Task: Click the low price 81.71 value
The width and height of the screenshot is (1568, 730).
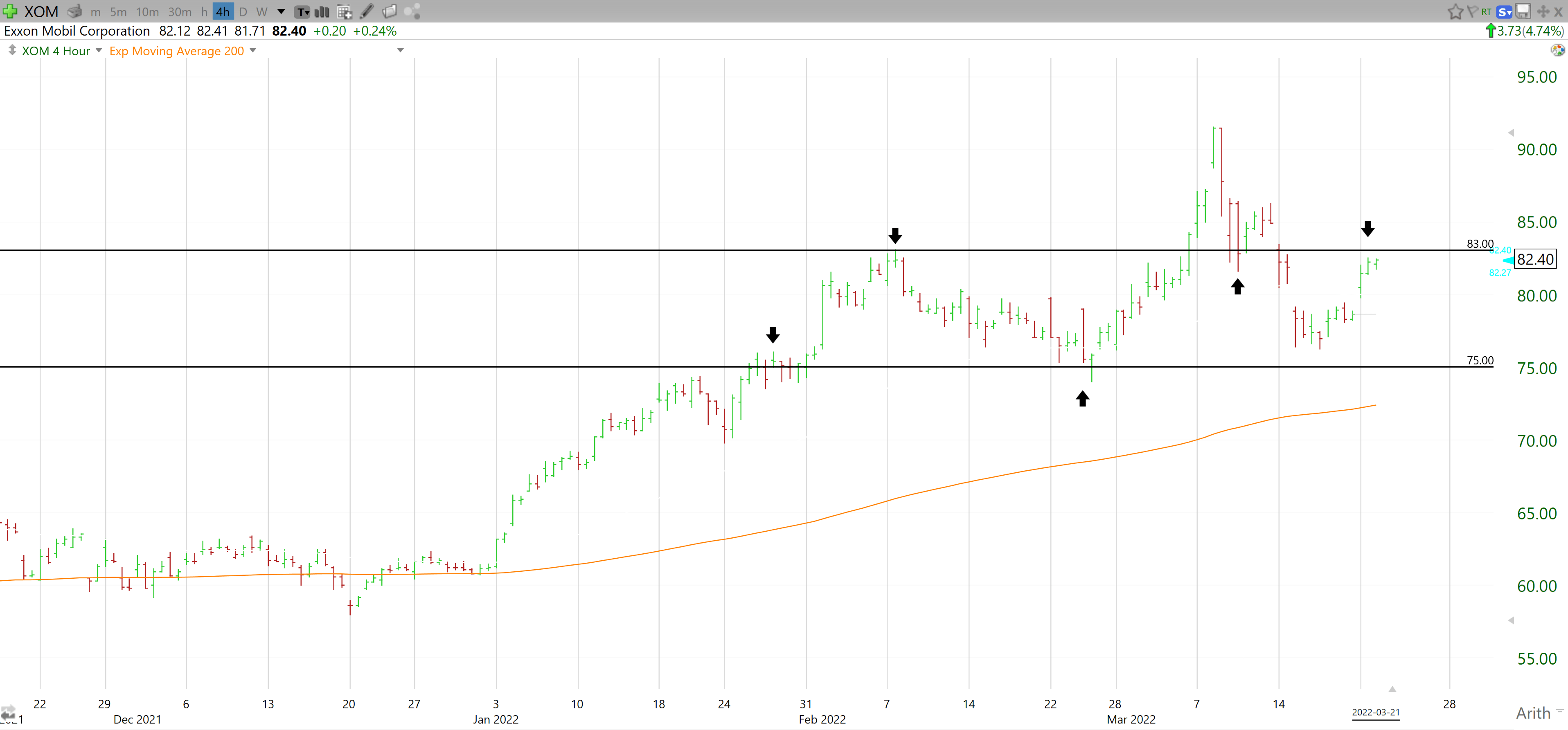Action: tap(250, 31)
